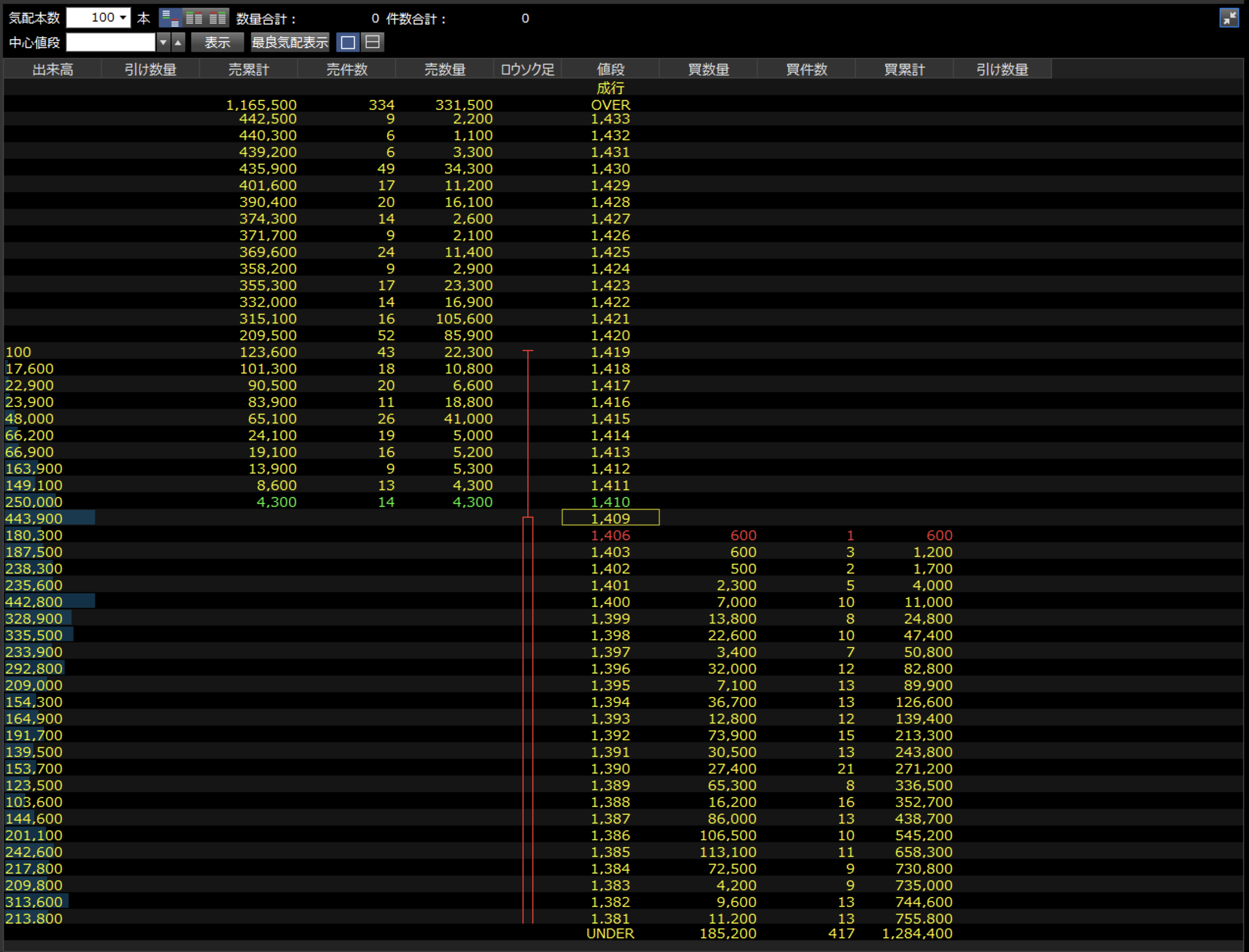This screenshot has height=952, width=1249.
Task: Open the 気配本数 100 dropdown
Action: [x=123, y=18]
